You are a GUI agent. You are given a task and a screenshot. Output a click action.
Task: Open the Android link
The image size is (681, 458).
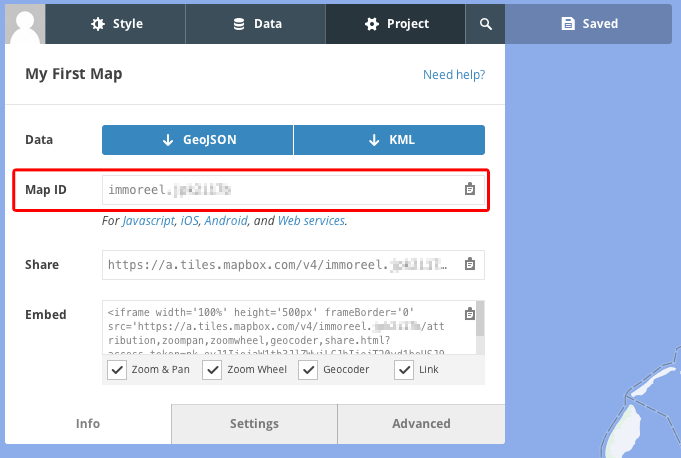pos(226,221)
